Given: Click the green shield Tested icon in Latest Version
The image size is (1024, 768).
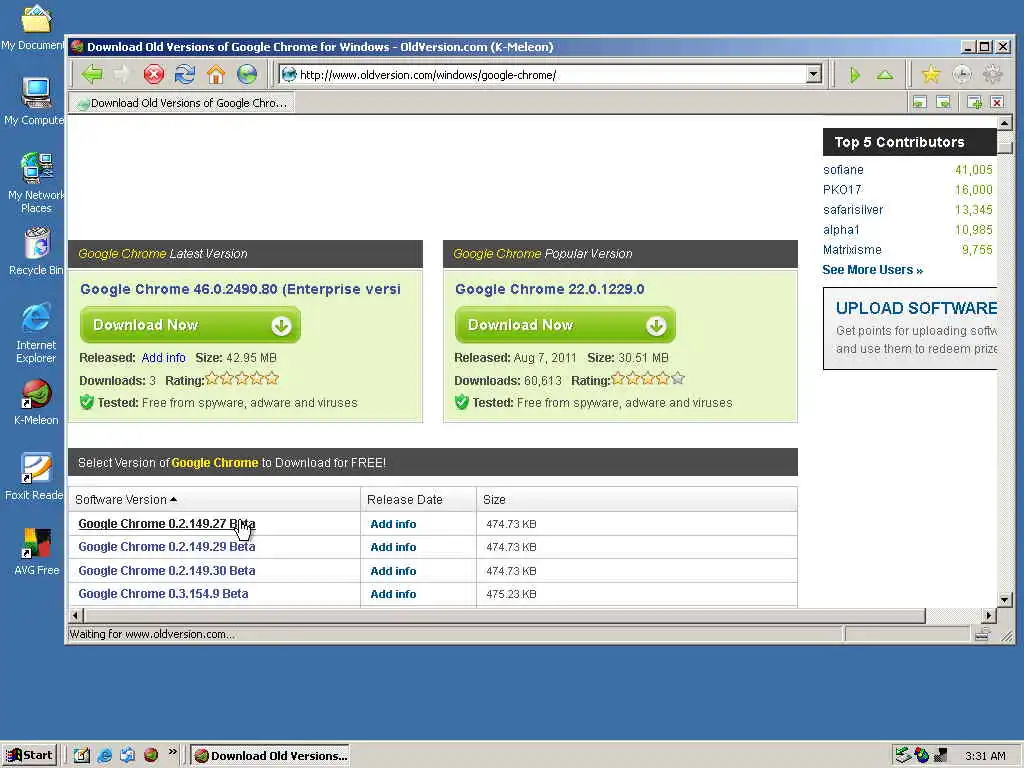Looking at the screenshot, I should click(87, 402).
